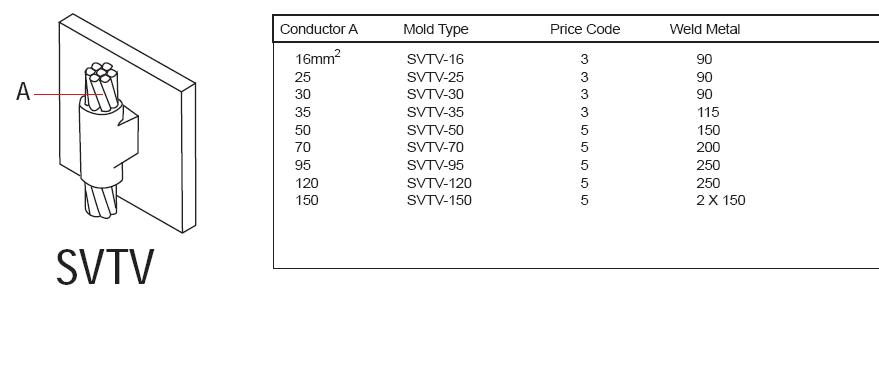
Task: Click the Mold Type column header
Action: click(436, 29)
